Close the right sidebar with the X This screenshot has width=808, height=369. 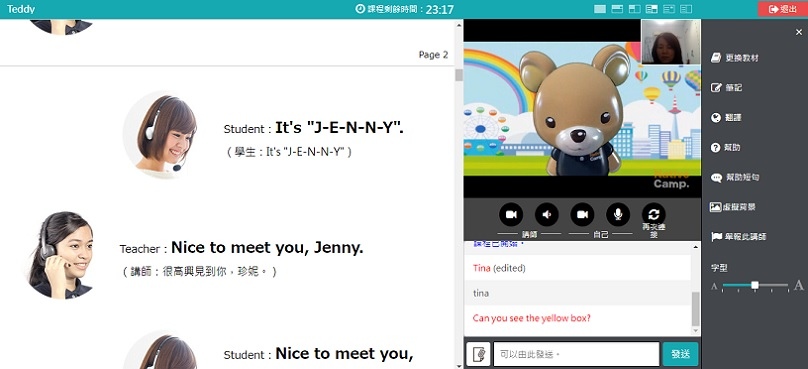[799, 32]
